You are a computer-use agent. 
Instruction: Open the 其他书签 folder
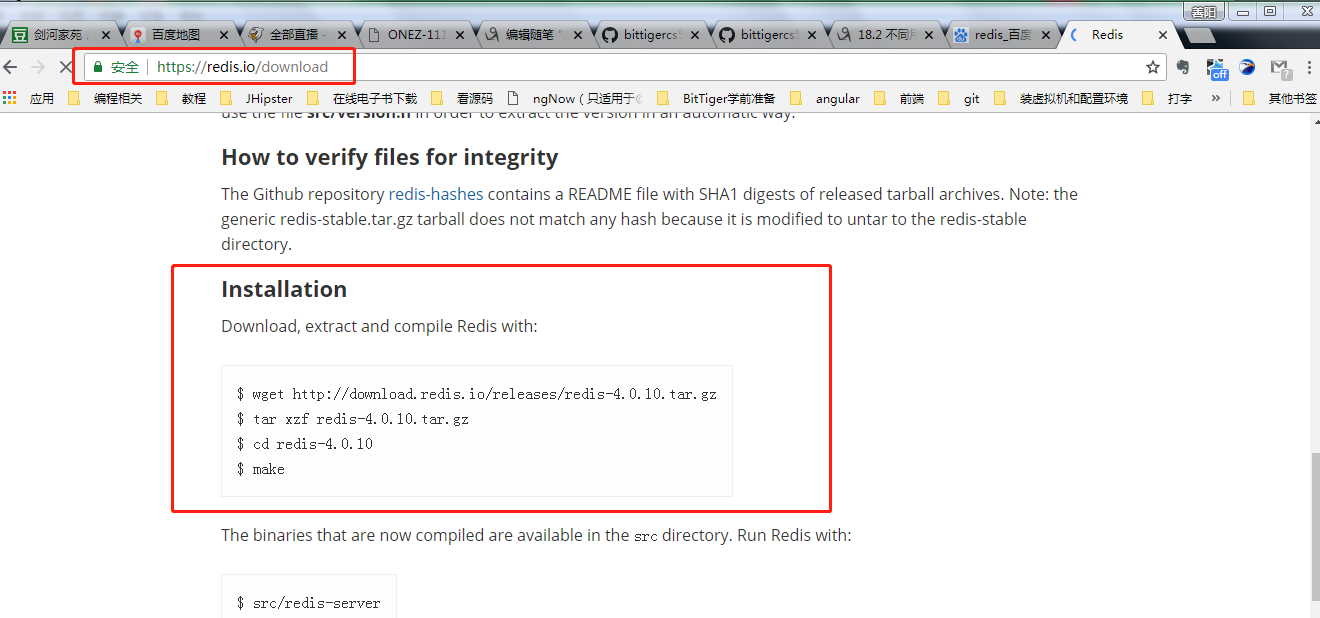tap(1280, 98)
